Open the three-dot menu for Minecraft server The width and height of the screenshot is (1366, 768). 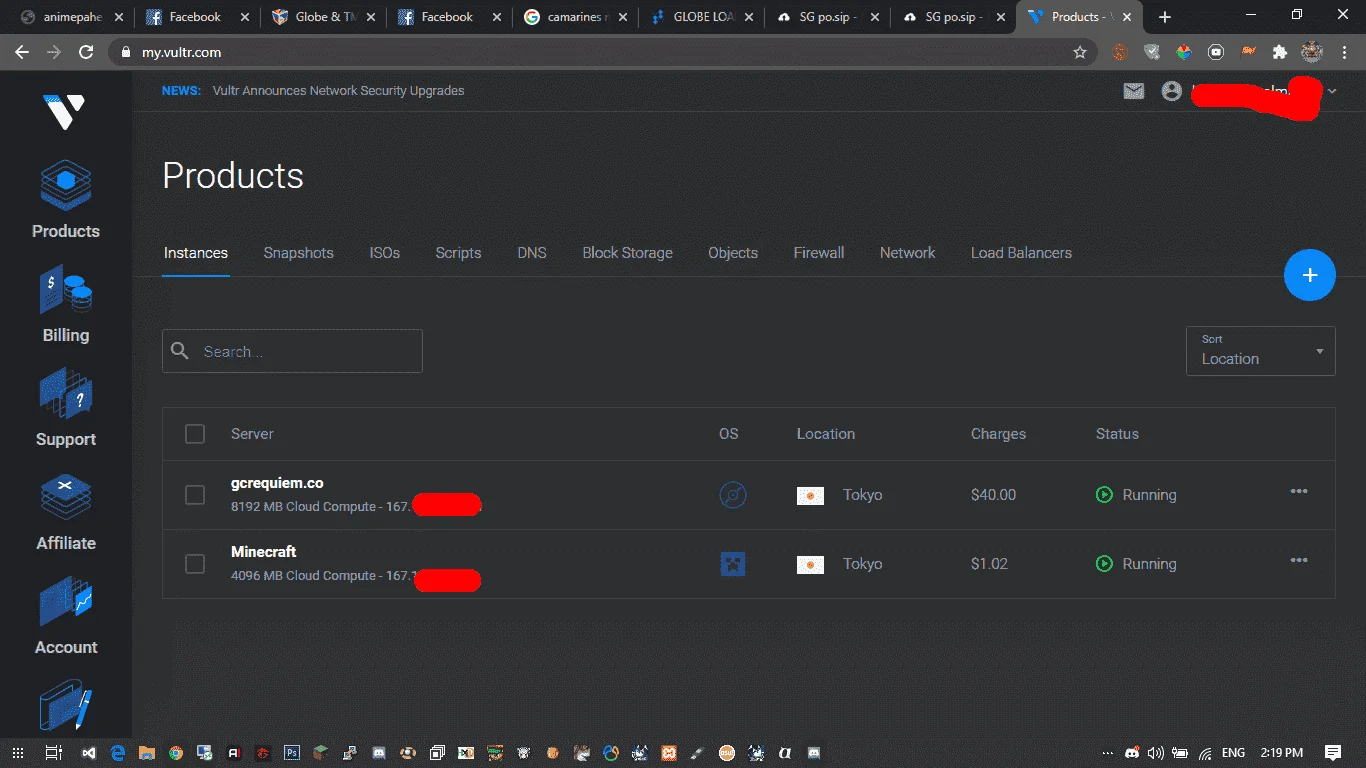[x=1299, y=560]
